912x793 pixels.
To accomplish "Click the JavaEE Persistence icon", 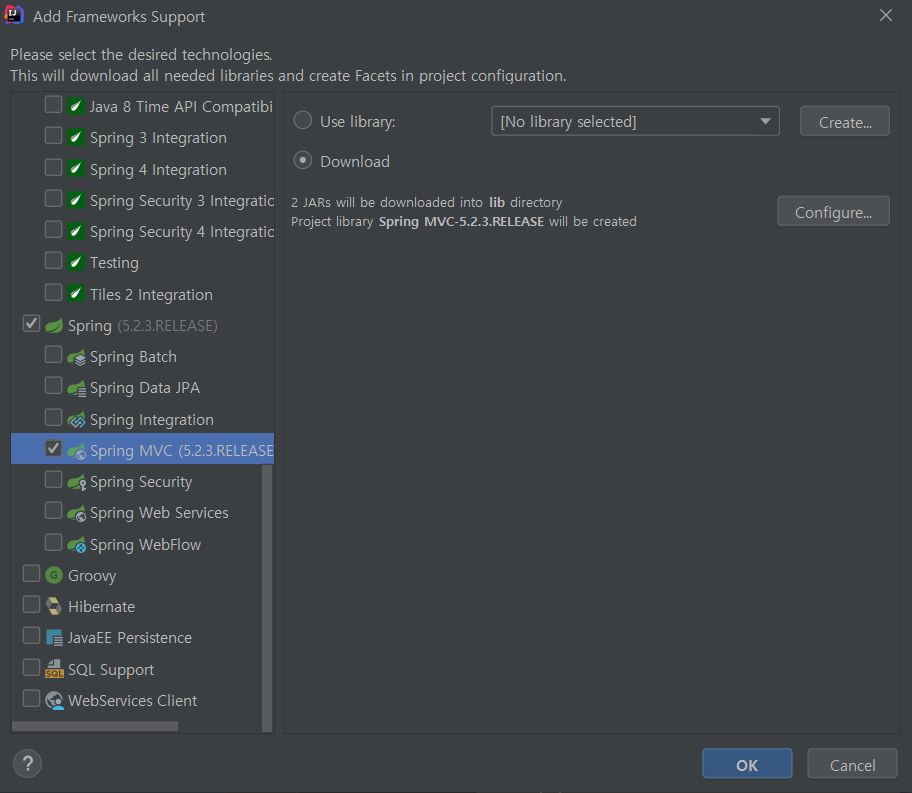I will 52,637.
